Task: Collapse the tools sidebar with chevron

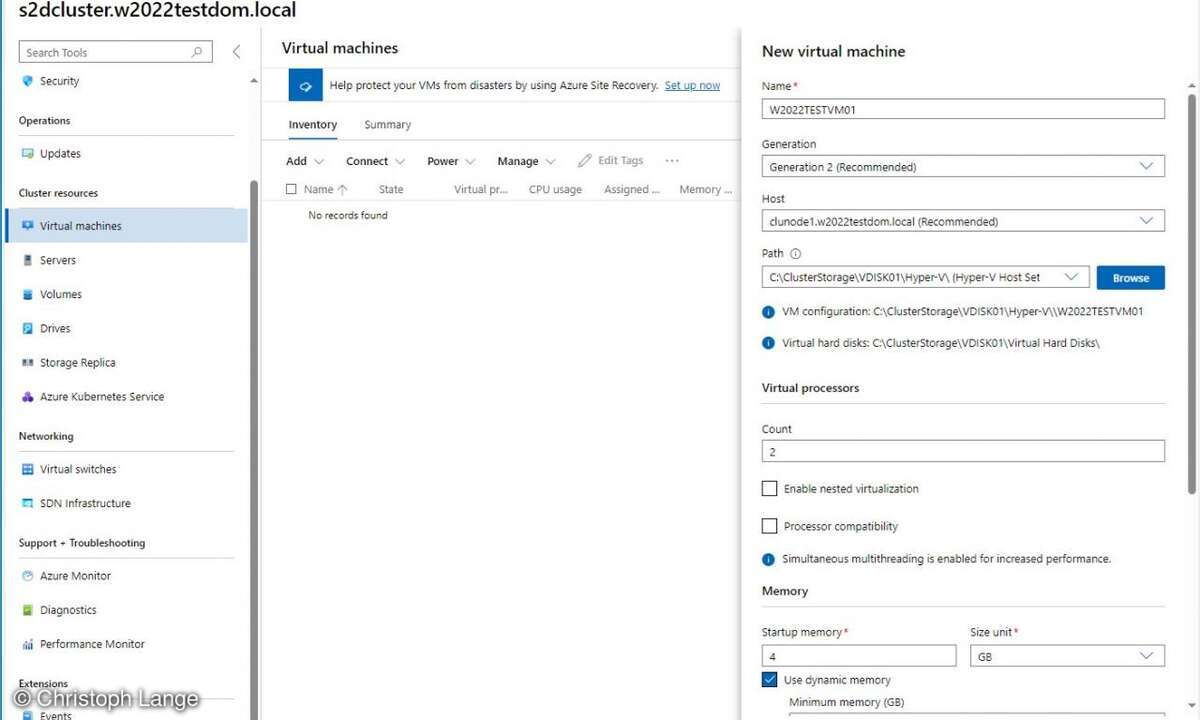Action: click(x=236, y=52)
